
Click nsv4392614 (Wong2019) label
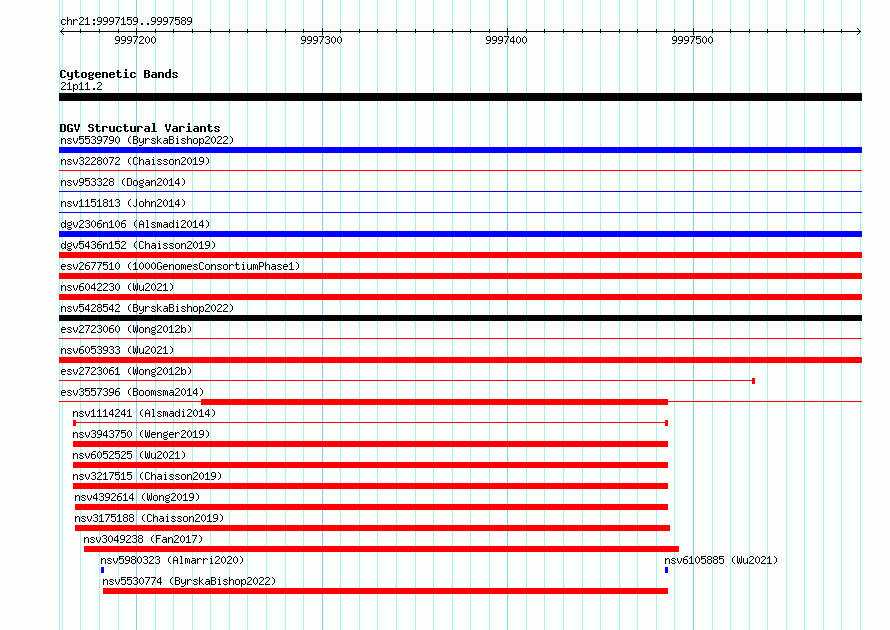(x=137, y=497)
